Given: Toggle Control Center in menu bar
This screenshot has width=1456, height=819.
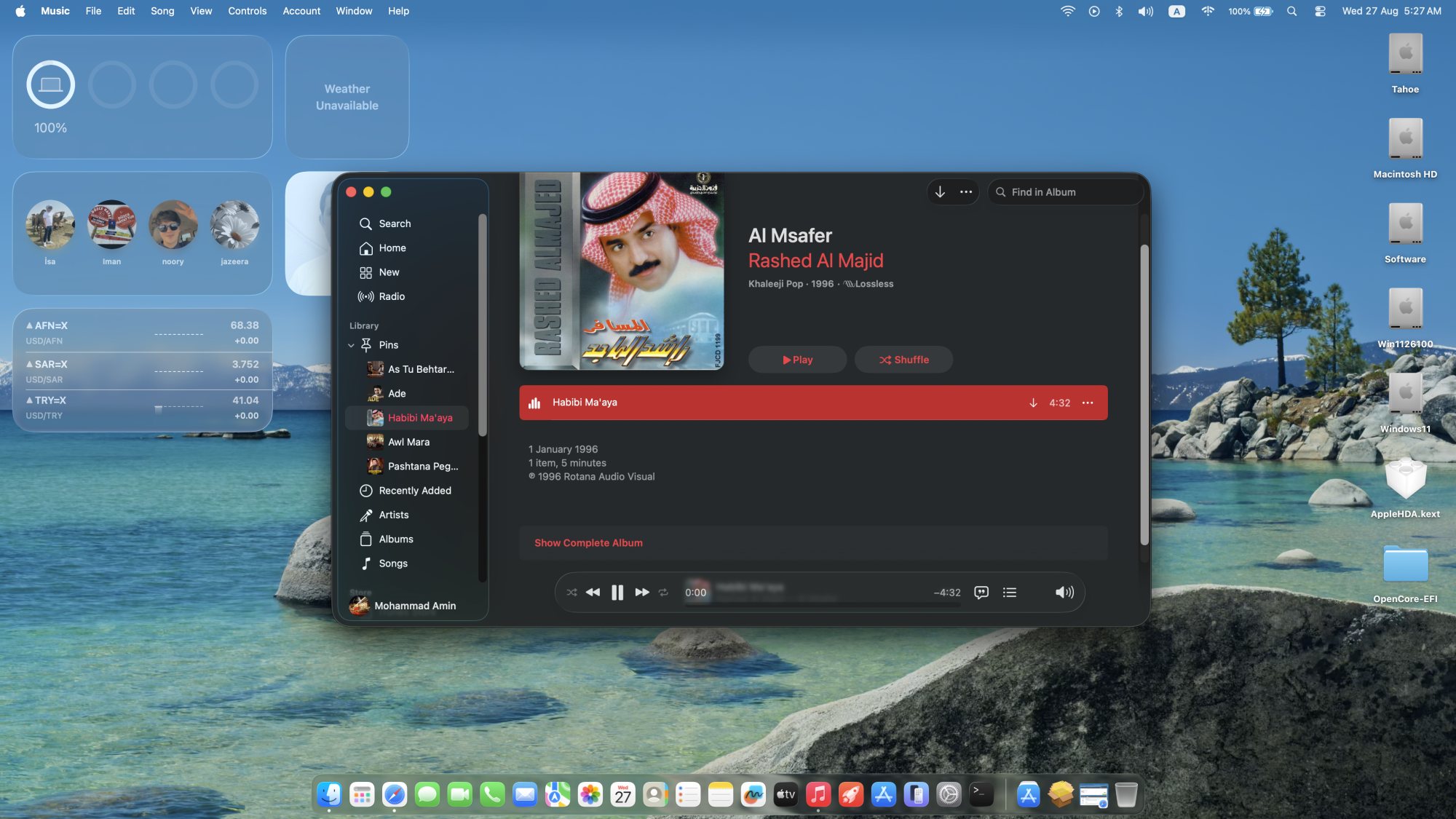Looking at the screenshot, I should point(1320,11).
